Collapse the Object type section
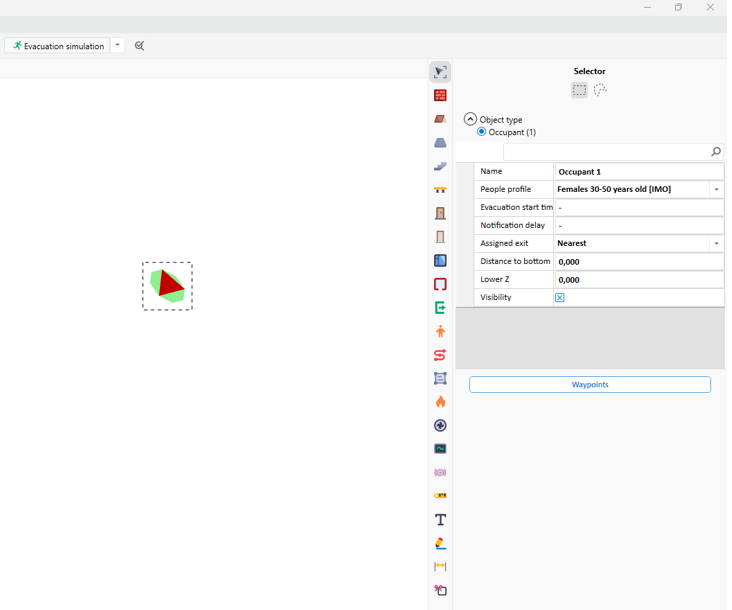The image size is (732, 610). (470, 119)
